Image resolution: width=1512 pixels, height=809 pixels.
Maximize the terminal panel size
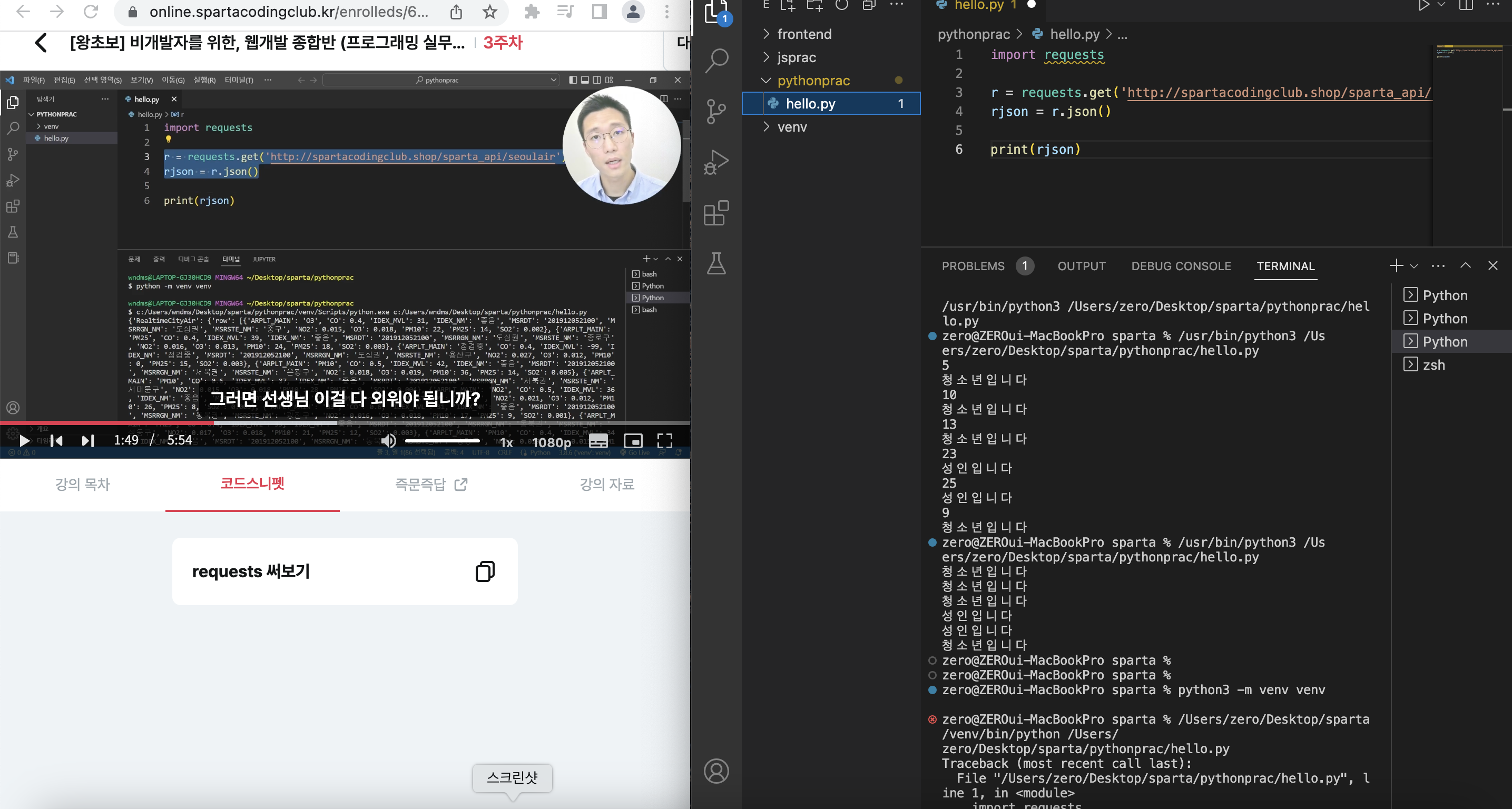[1466, 266]
